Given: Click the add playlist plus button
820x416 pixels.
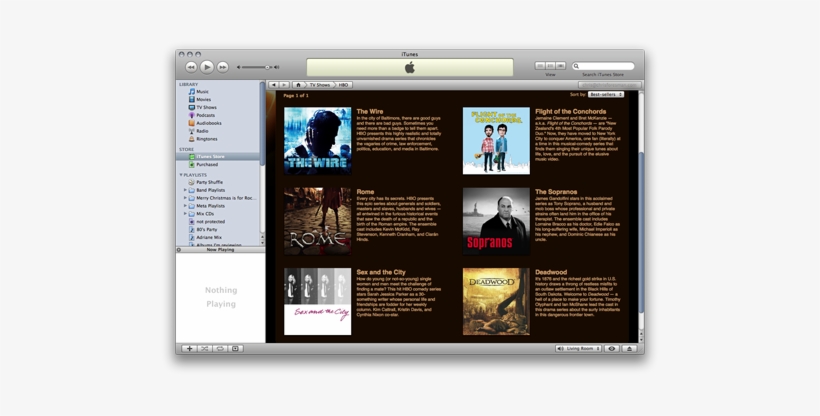Looking at the screenshot, I should 189,348.
